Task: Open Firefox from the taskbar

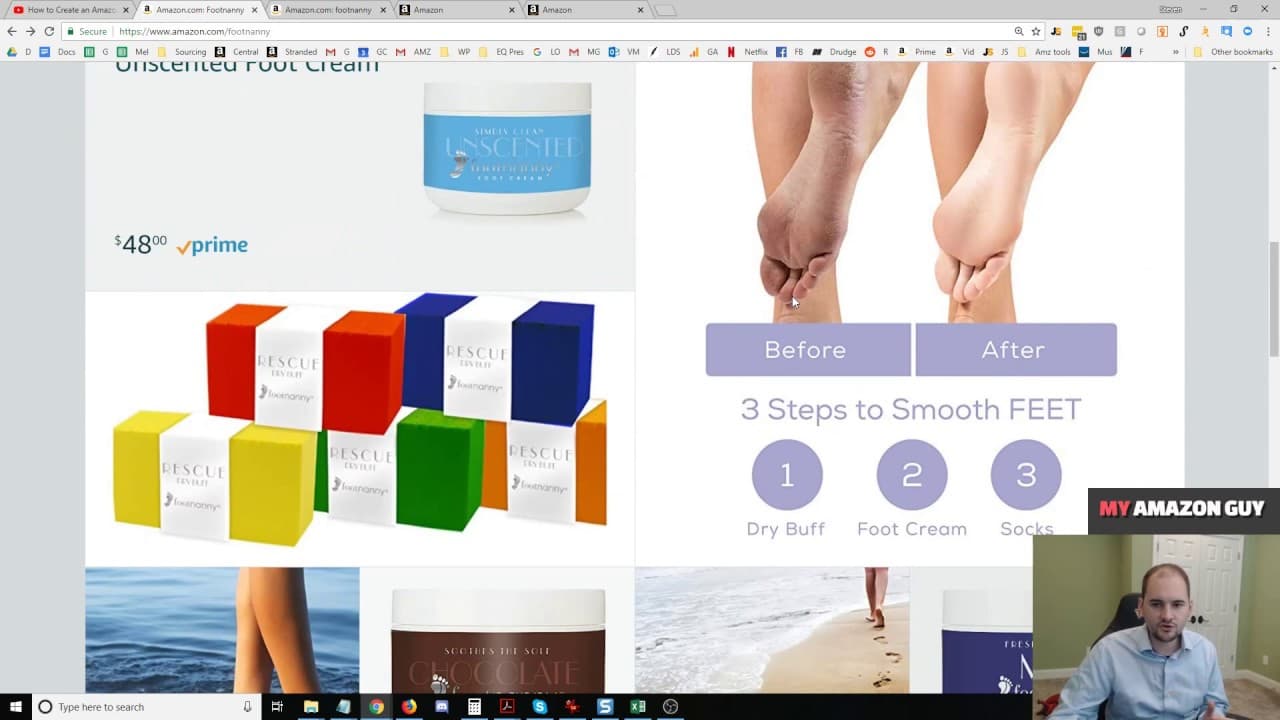Action: pos(408,707)
